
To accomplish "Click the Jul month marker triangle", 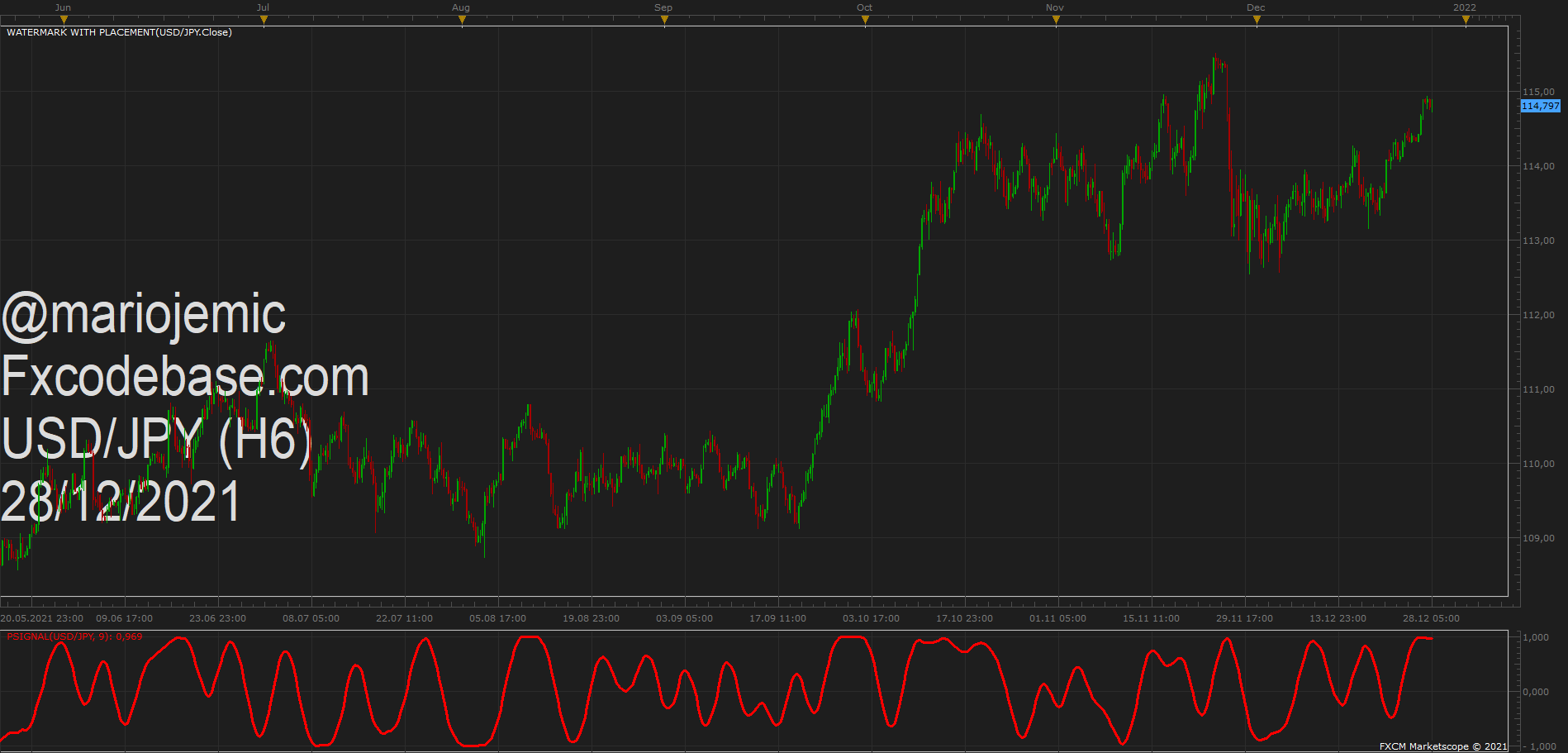I will 264,20.
